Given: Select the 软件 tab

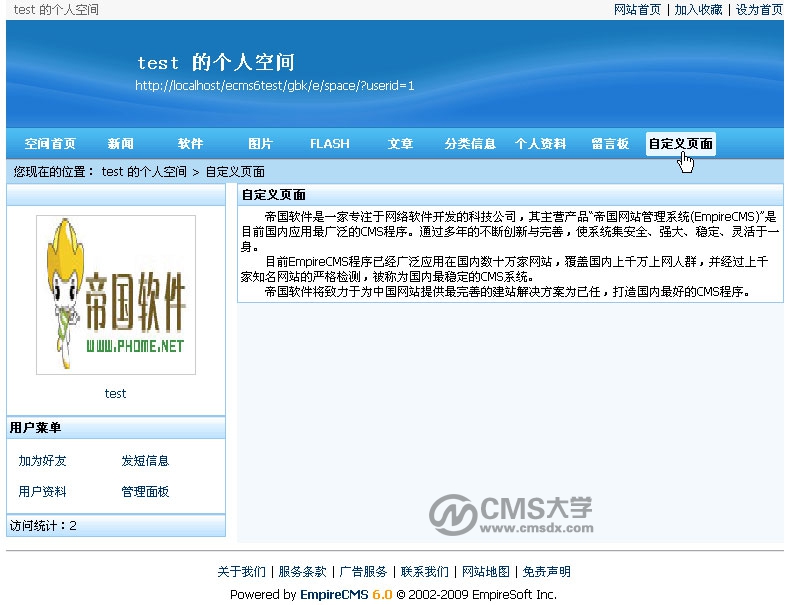Looking at the screenshot, I should 190,144.
